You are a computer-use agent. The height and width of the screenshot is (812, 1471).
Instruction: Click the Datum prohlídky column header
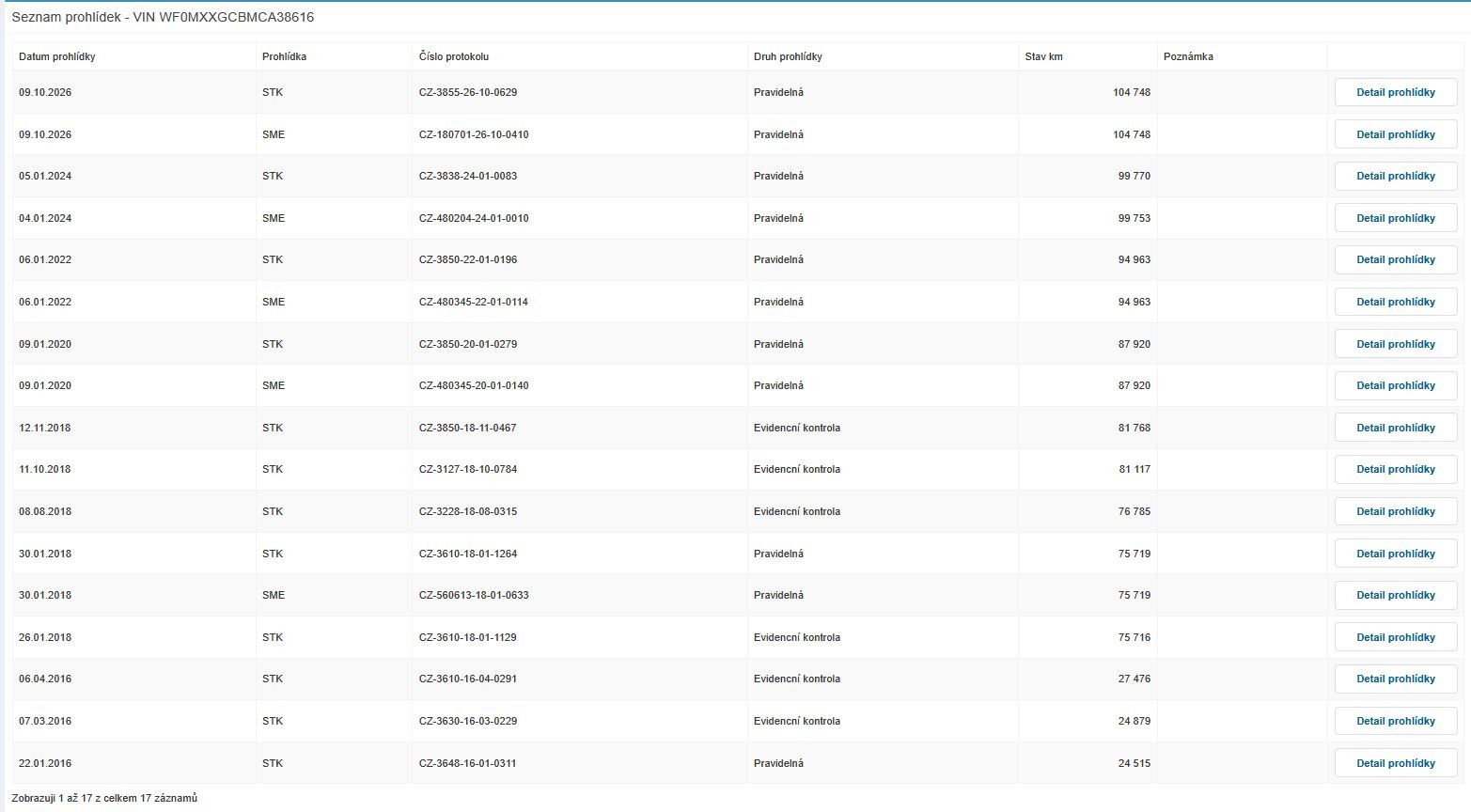[57, 56]
